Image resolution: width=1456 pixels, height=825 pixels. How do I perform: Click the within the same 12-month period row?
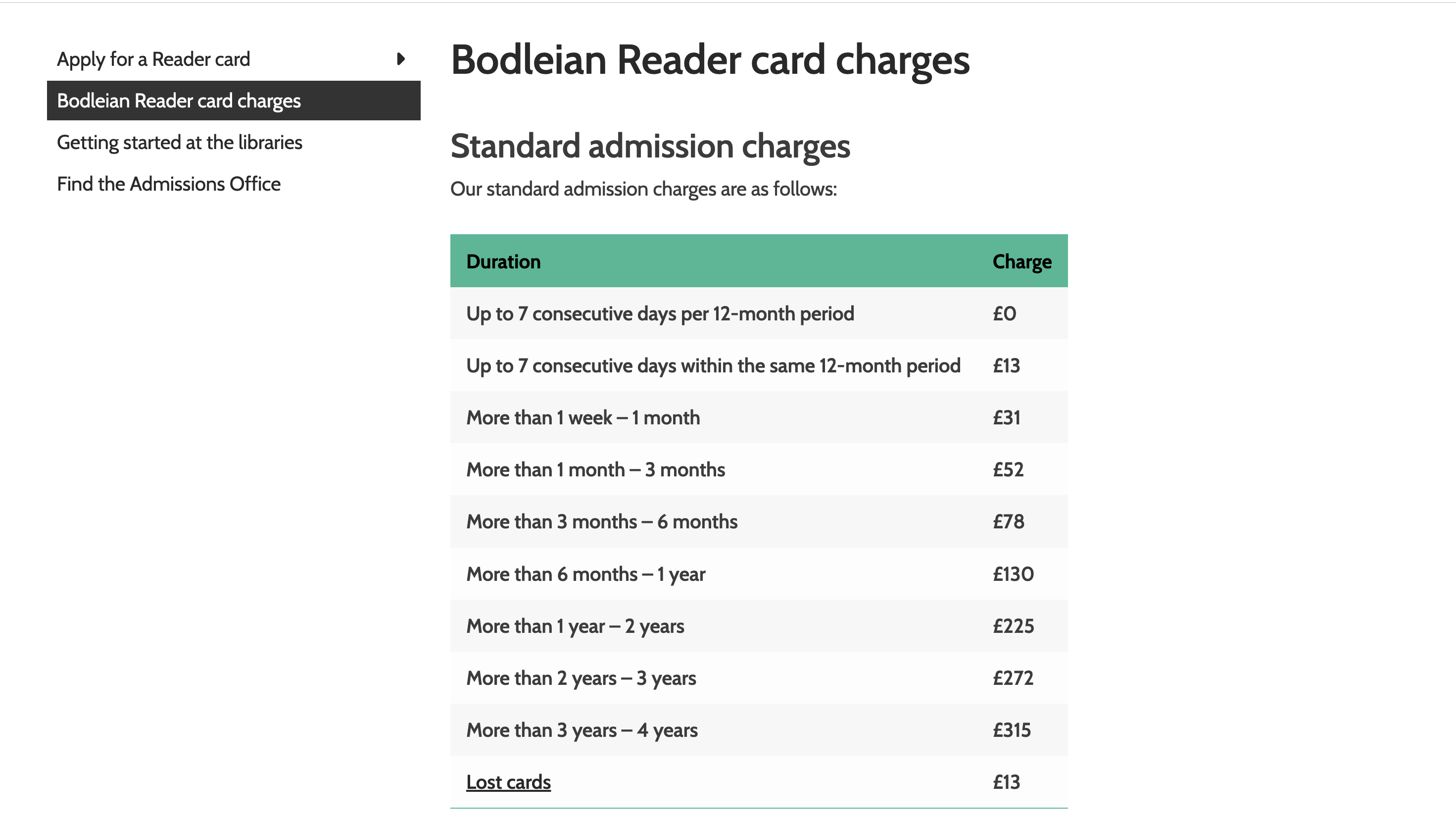tap(759, 365)
